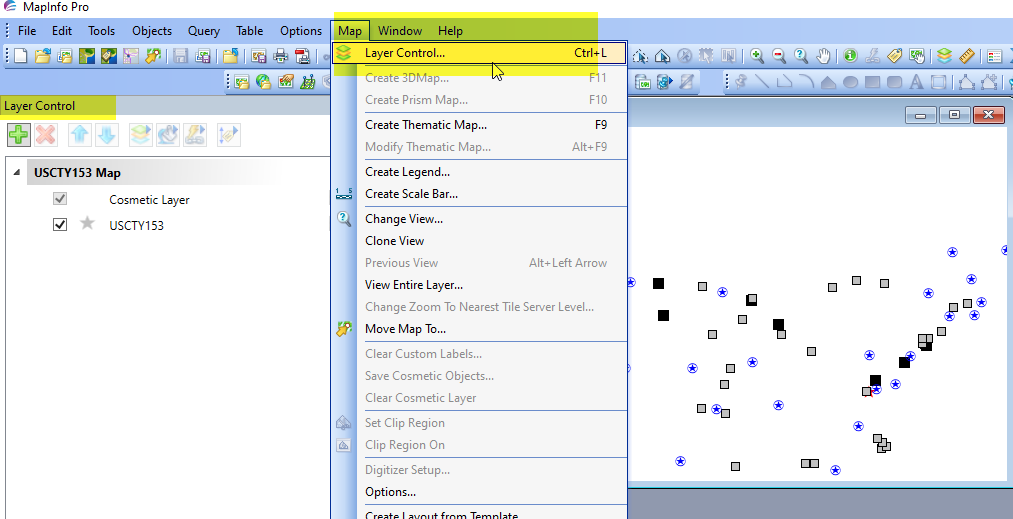
Task: Choose Clone View menu entry
Action: (x=479, y=241)
